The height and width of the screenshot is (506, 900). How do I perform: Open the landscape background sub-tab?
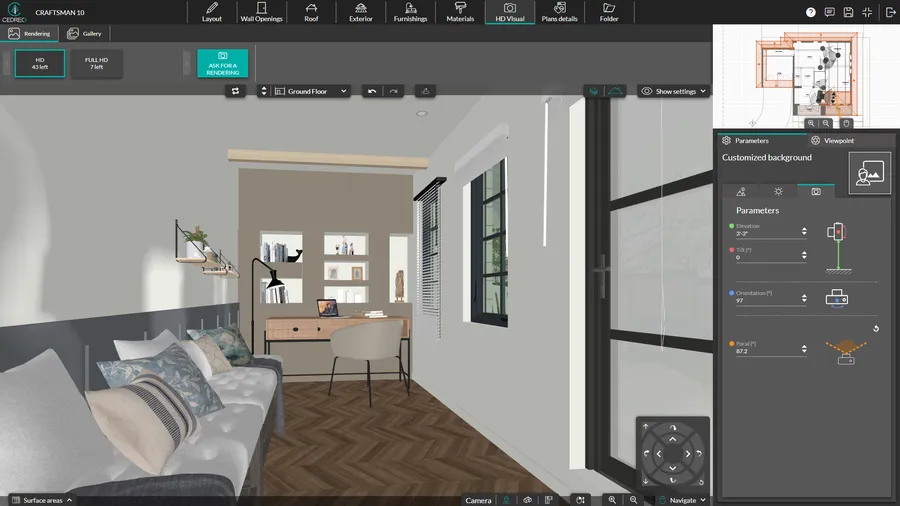point(741,192)
